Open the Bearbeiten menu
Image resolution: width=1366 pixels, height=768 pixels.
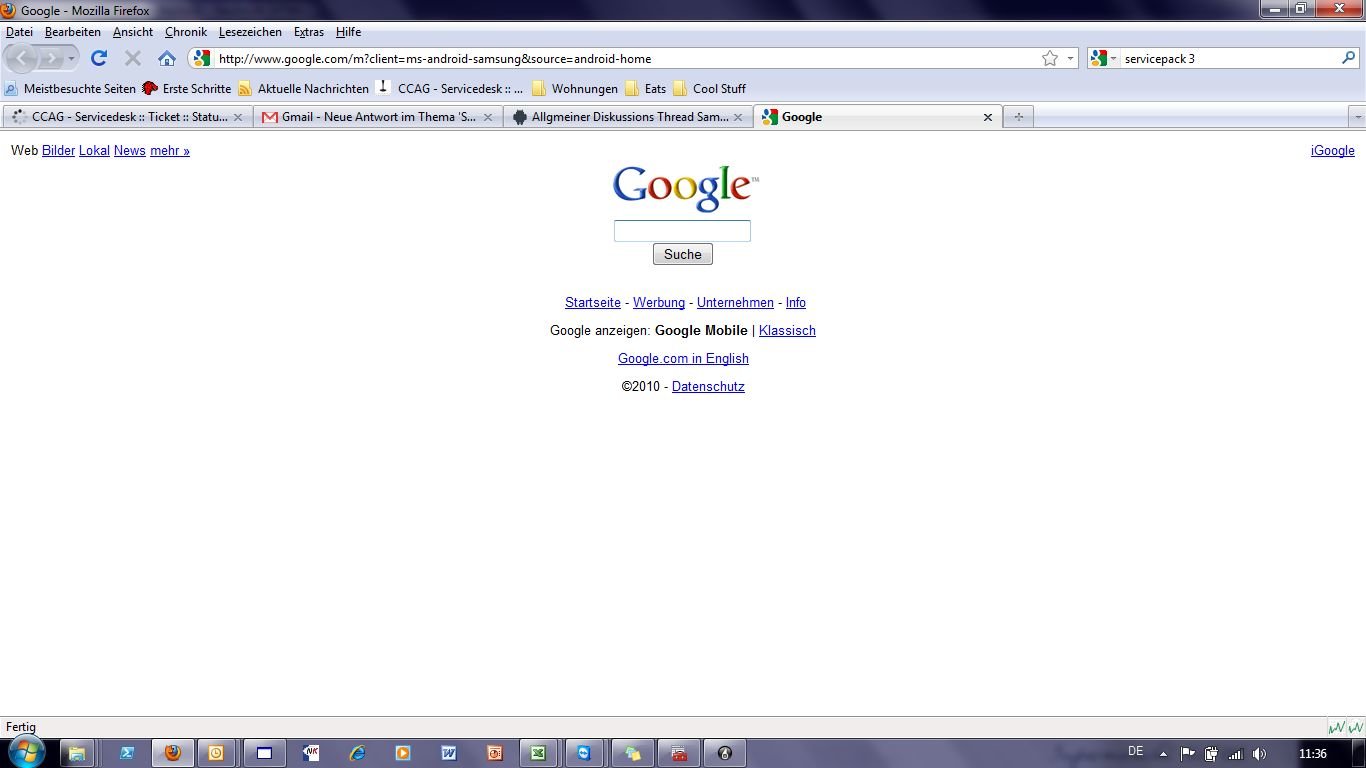click(x=72, y=32)
